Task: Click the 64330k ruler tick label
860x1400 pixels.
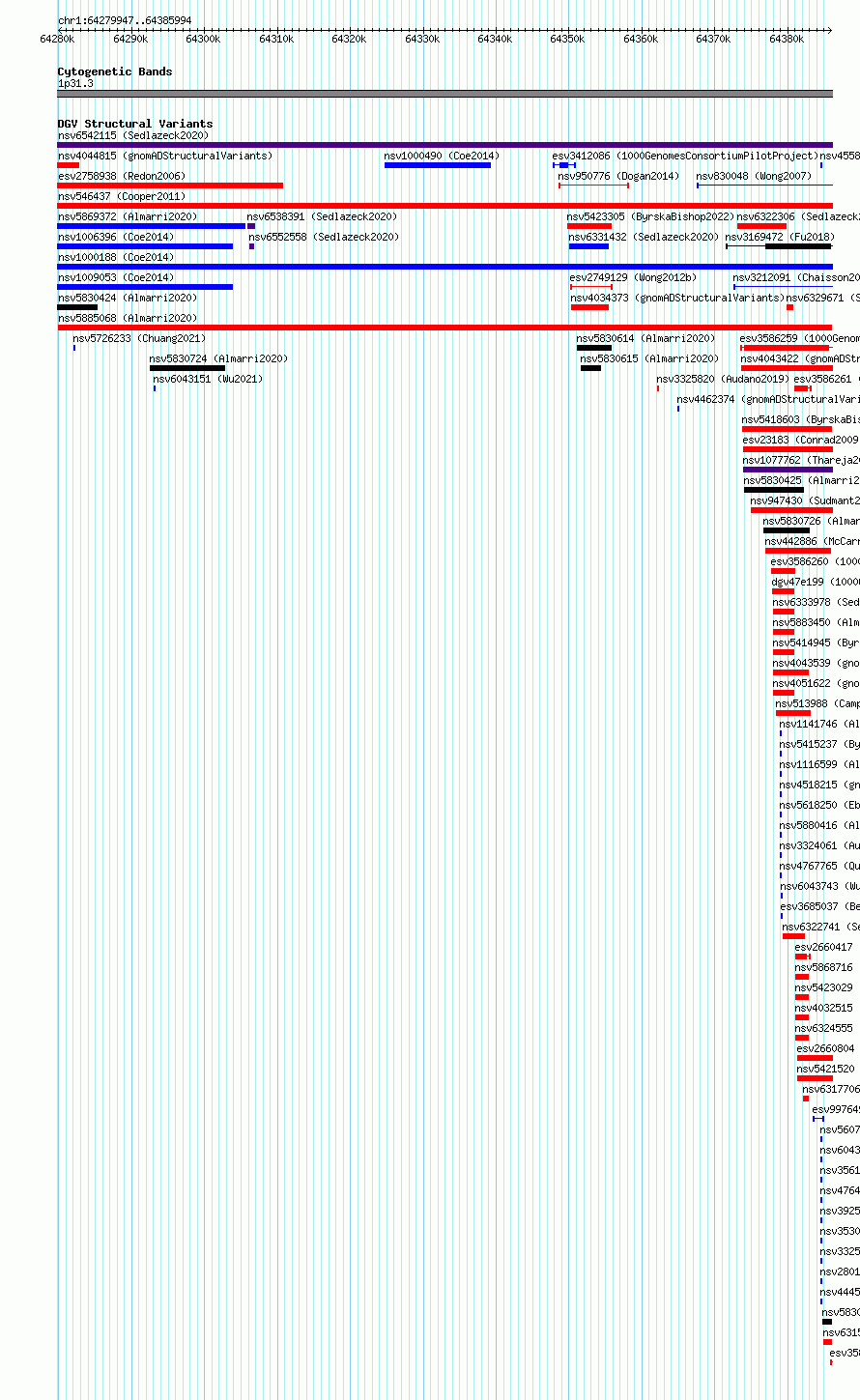Action: tap(422, 39)
